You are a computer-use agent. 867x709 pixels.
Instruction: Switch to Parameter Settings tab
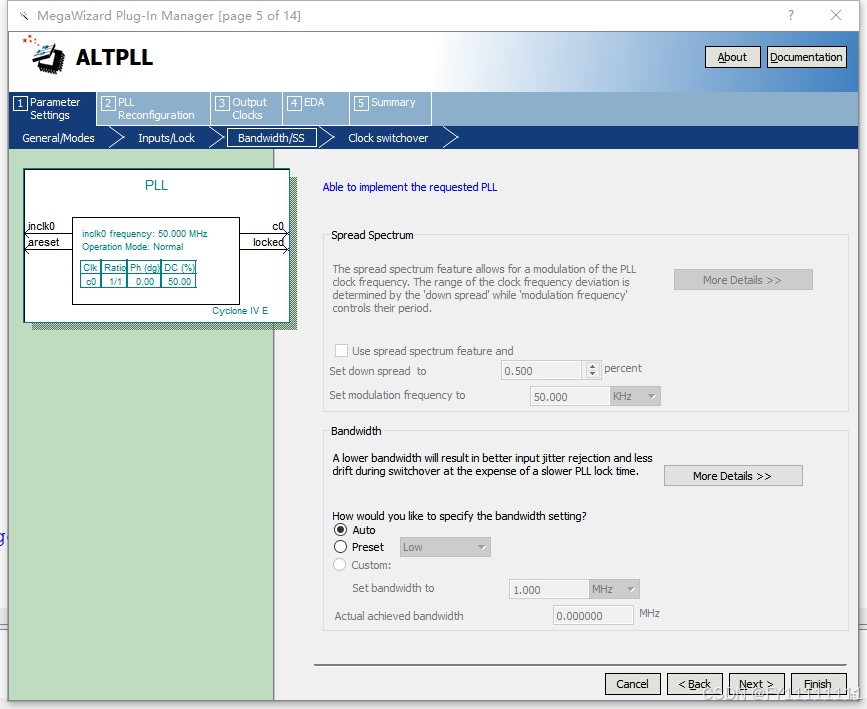point(53,108)
